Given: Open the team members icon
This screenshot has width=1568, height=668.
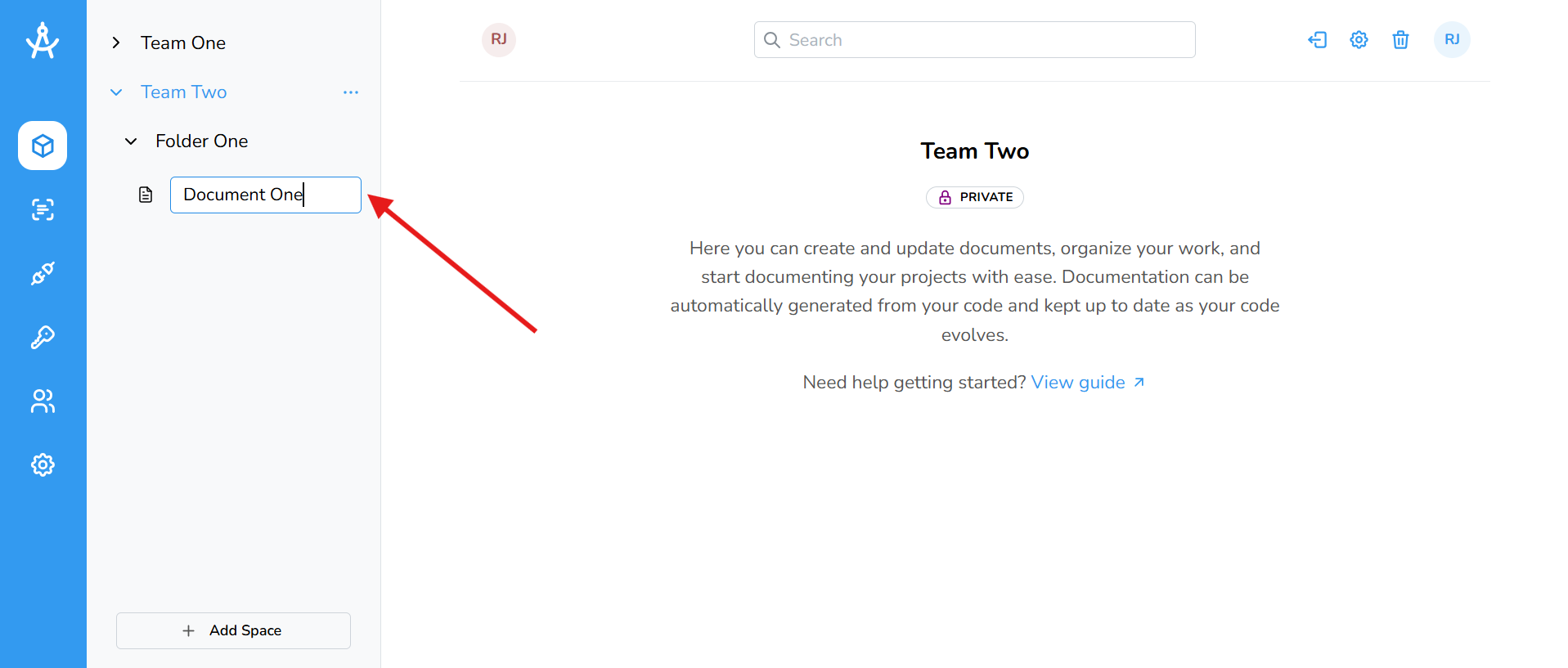Looking at the screenshot, I should pyautogui.click(x=43, y=401).
